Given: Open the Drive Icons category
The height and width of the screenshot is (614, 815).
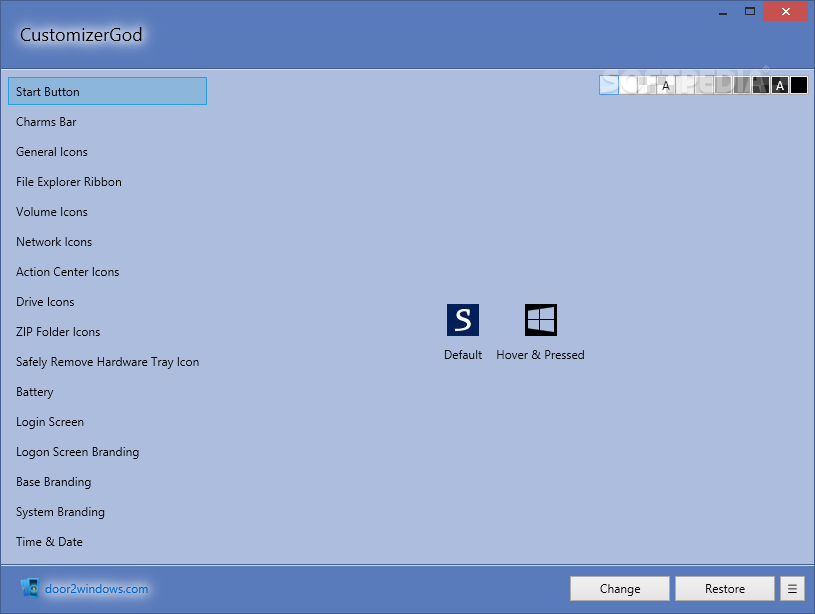Looking at the screenshot, I should (108, 302).
